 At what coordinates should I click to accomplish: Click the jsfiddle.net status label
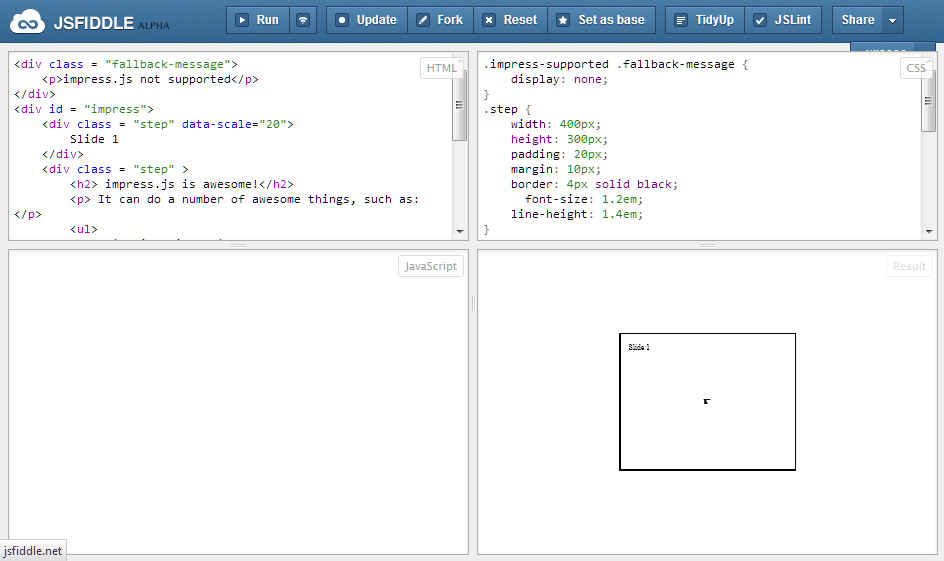[x=33, y=551]
